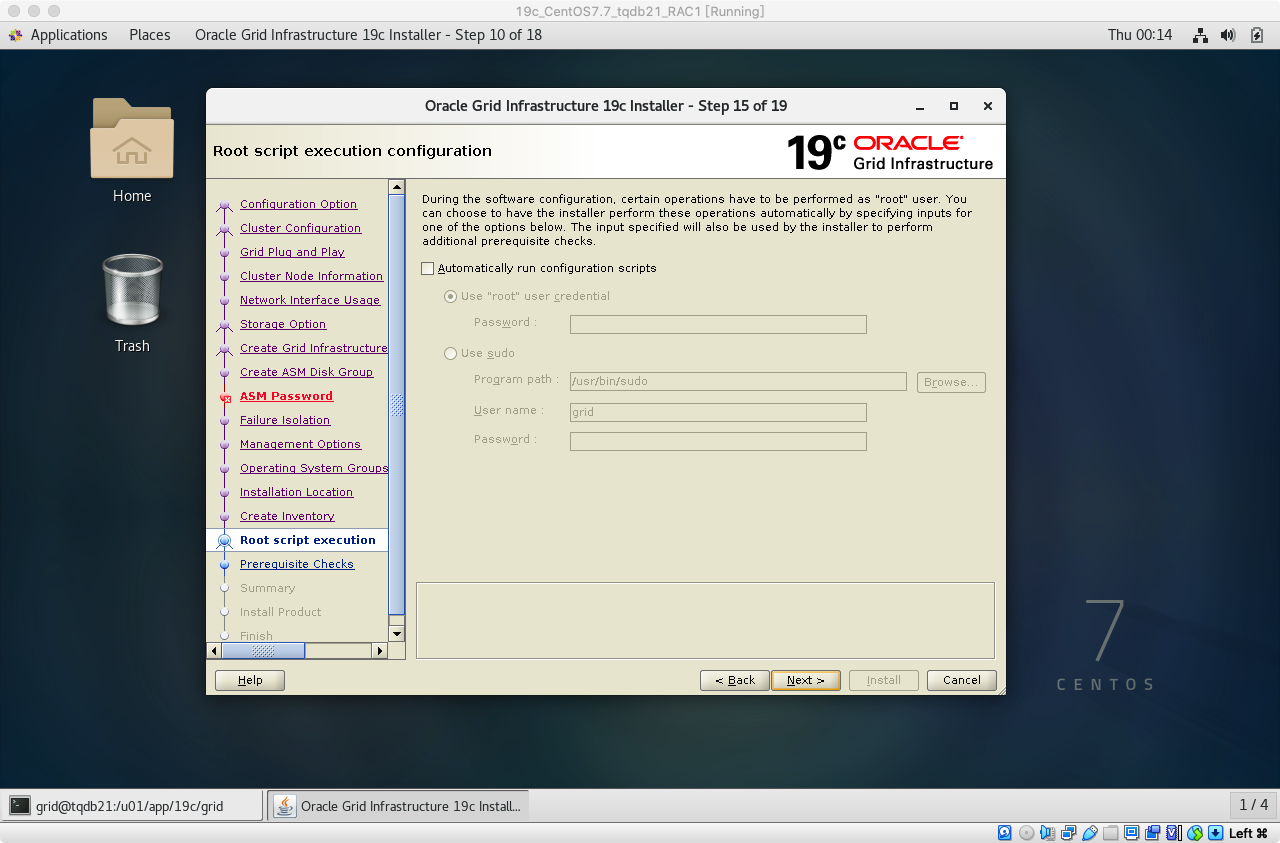Click the disabled Install button
The height and width of the screenshot is (843, 1280).
[x=884, y=680]
